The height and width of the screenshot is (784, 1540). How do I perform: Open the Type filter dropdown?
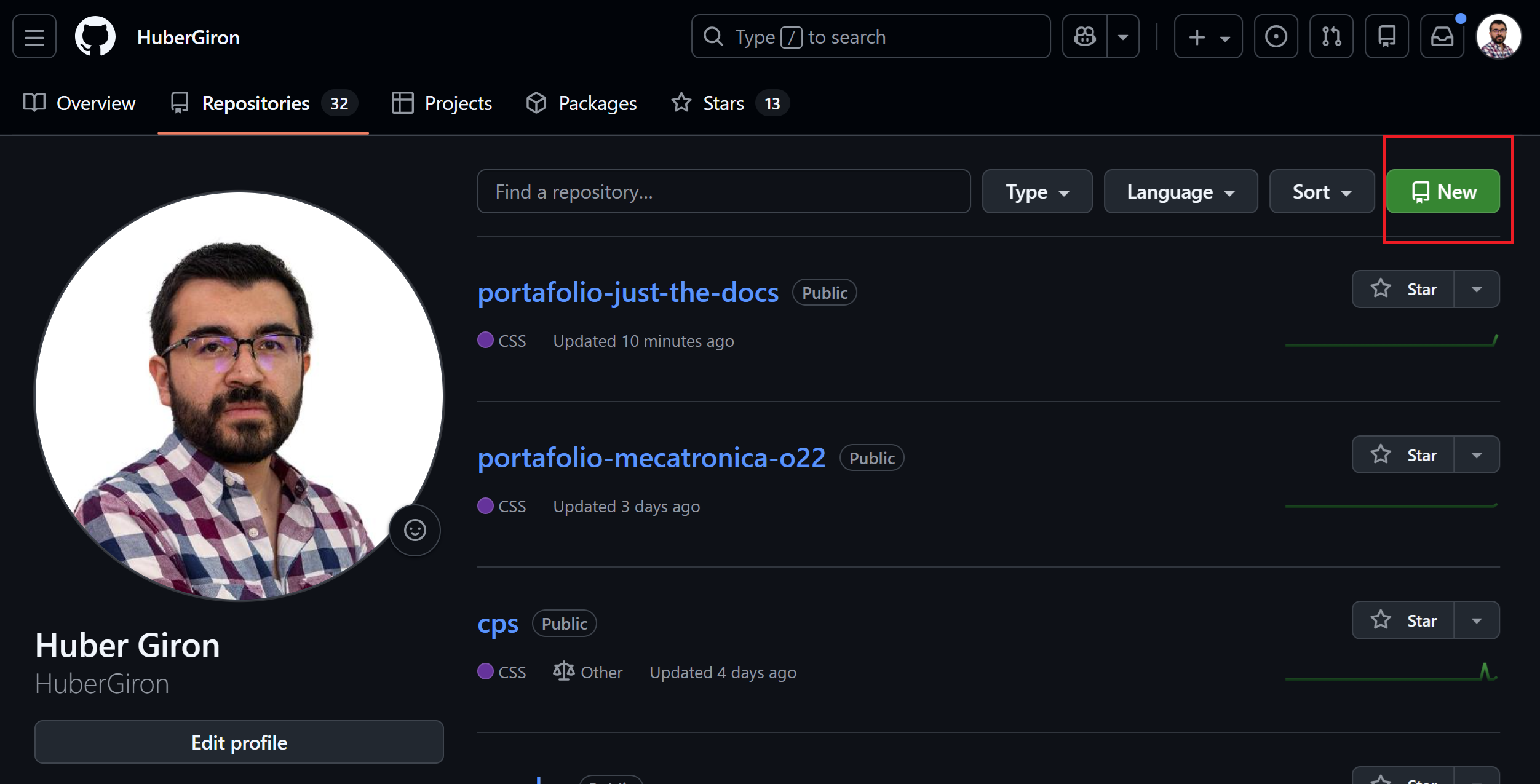pos(1037,191)
